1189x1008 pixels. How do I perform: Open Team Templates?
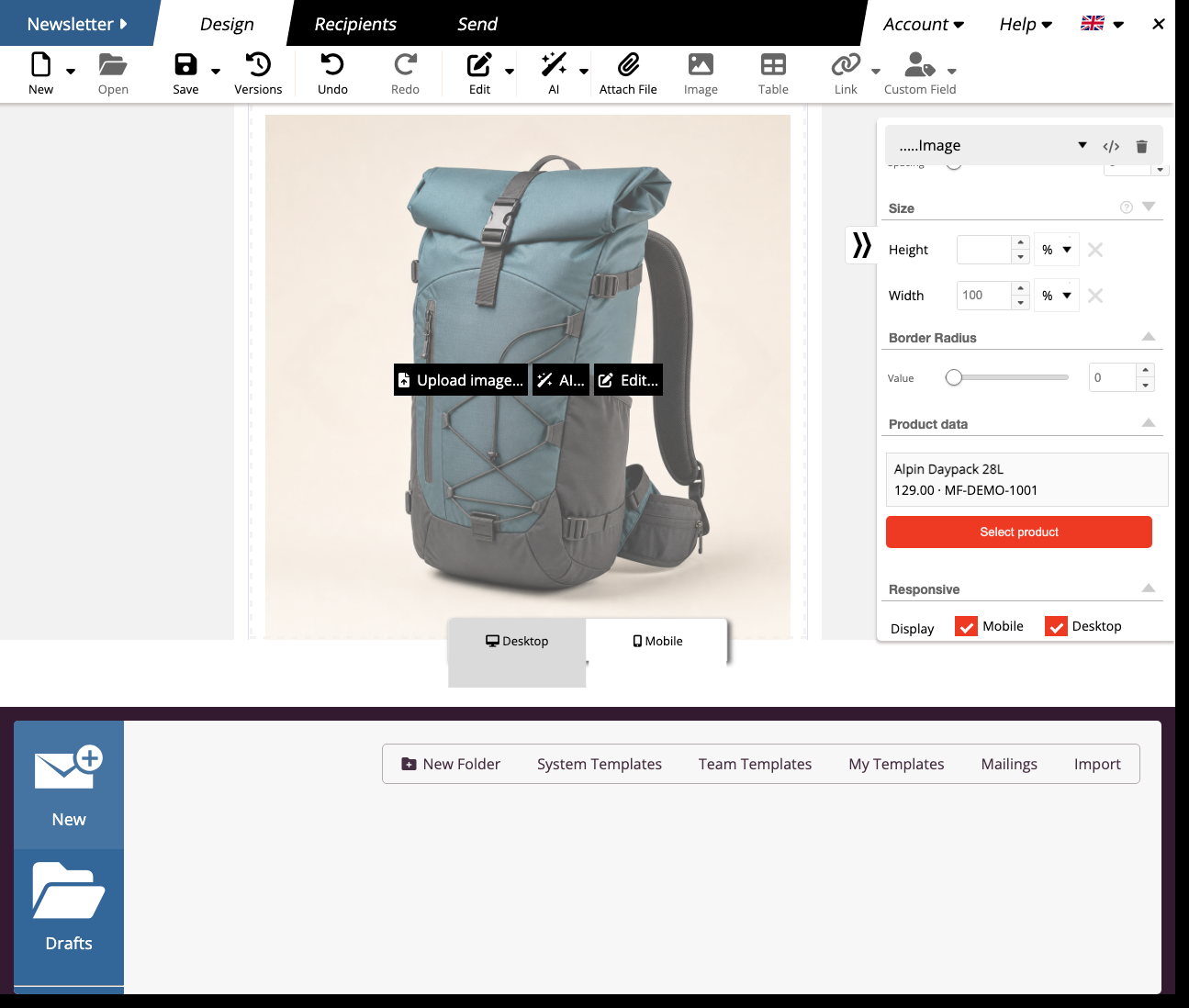click(x=755, y=764)
